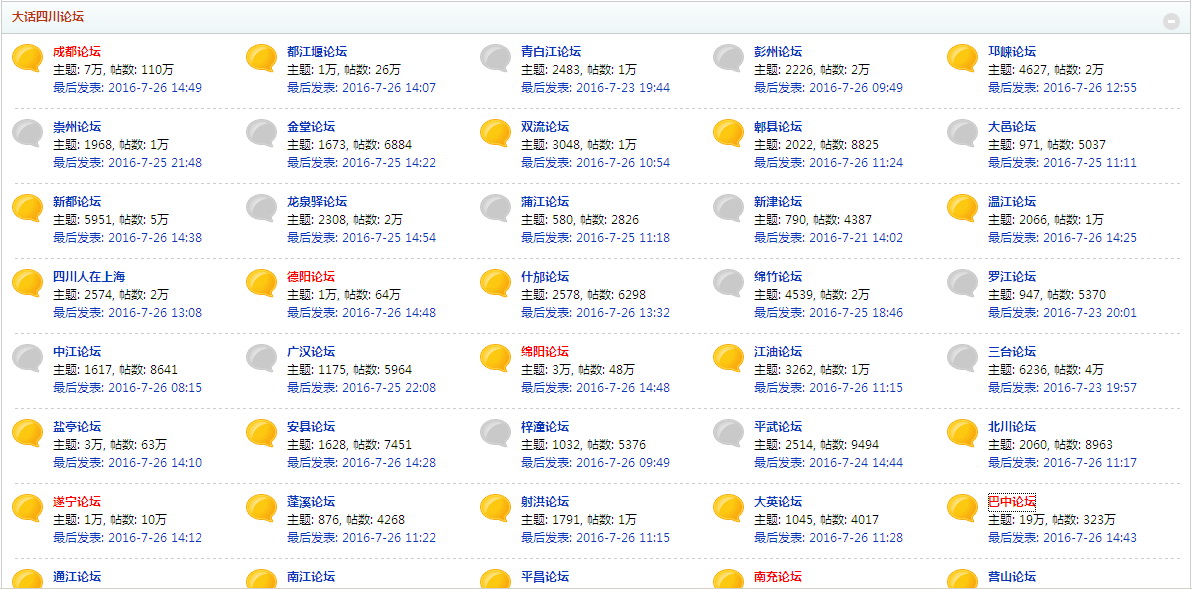Click the yellow bubble icon for 双流论坛

[x=496, y=133]
